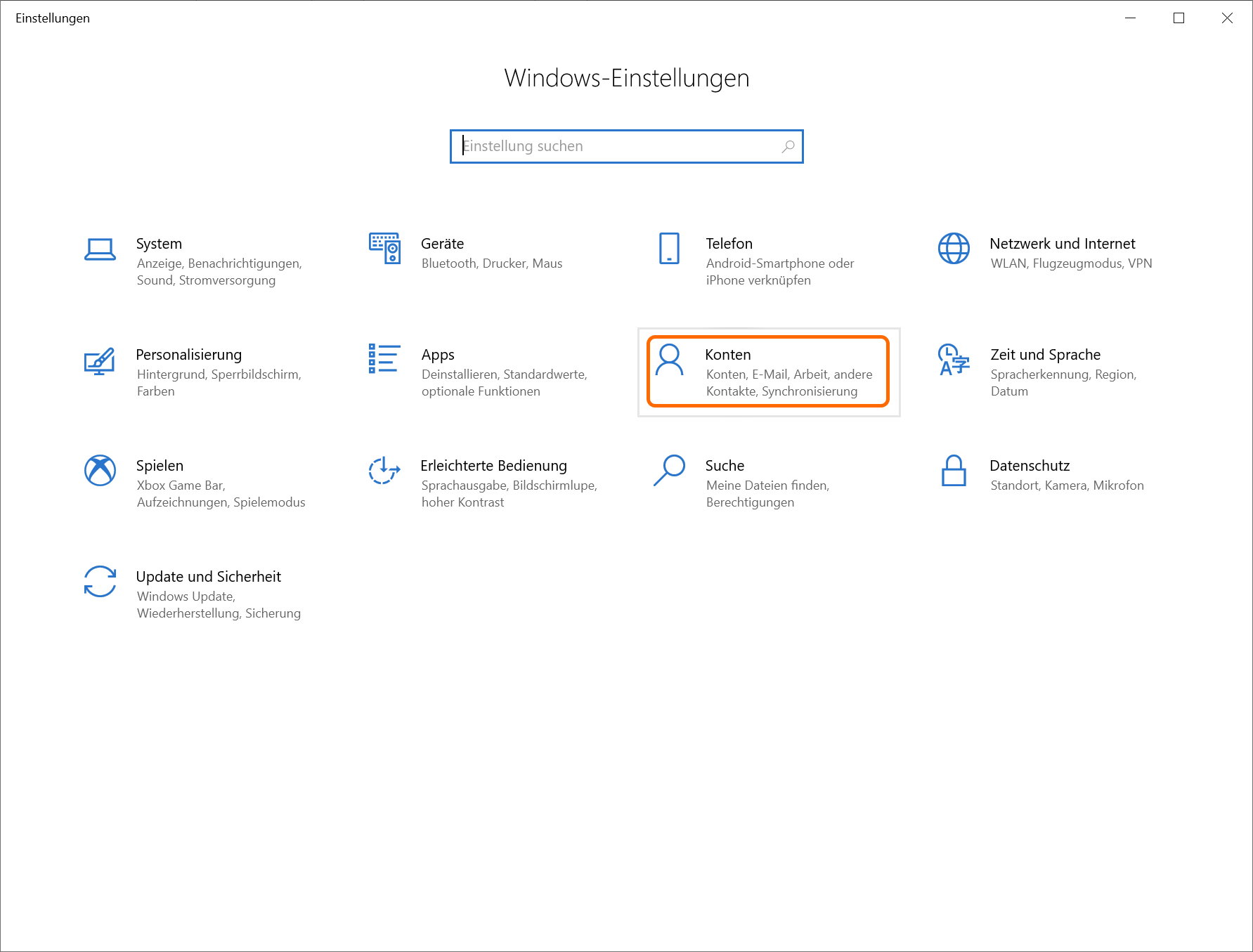Click the Telefon smartphone icon

pos(669,249)
